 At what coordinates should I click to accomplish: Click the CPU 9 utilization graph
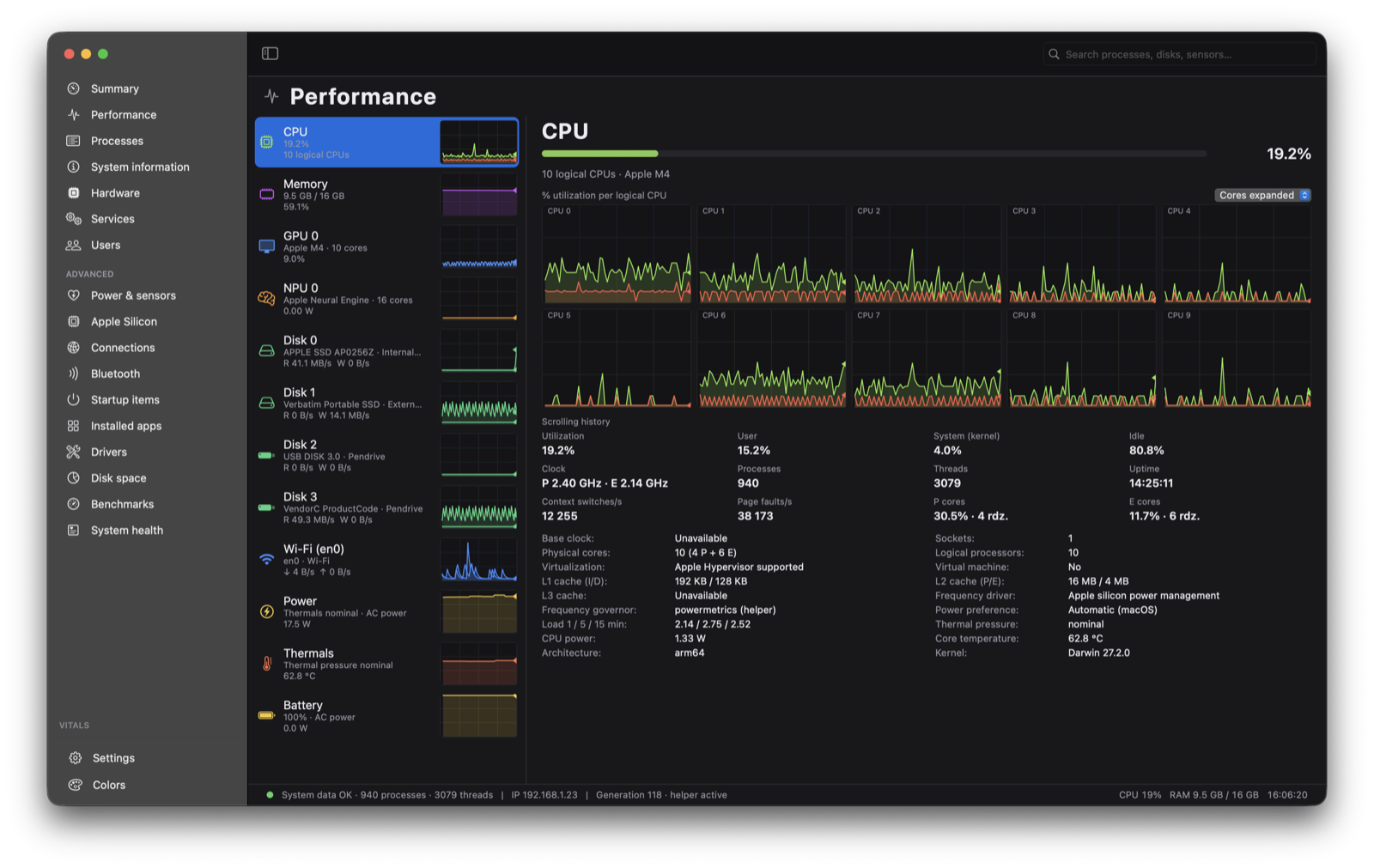point(1237,358)
